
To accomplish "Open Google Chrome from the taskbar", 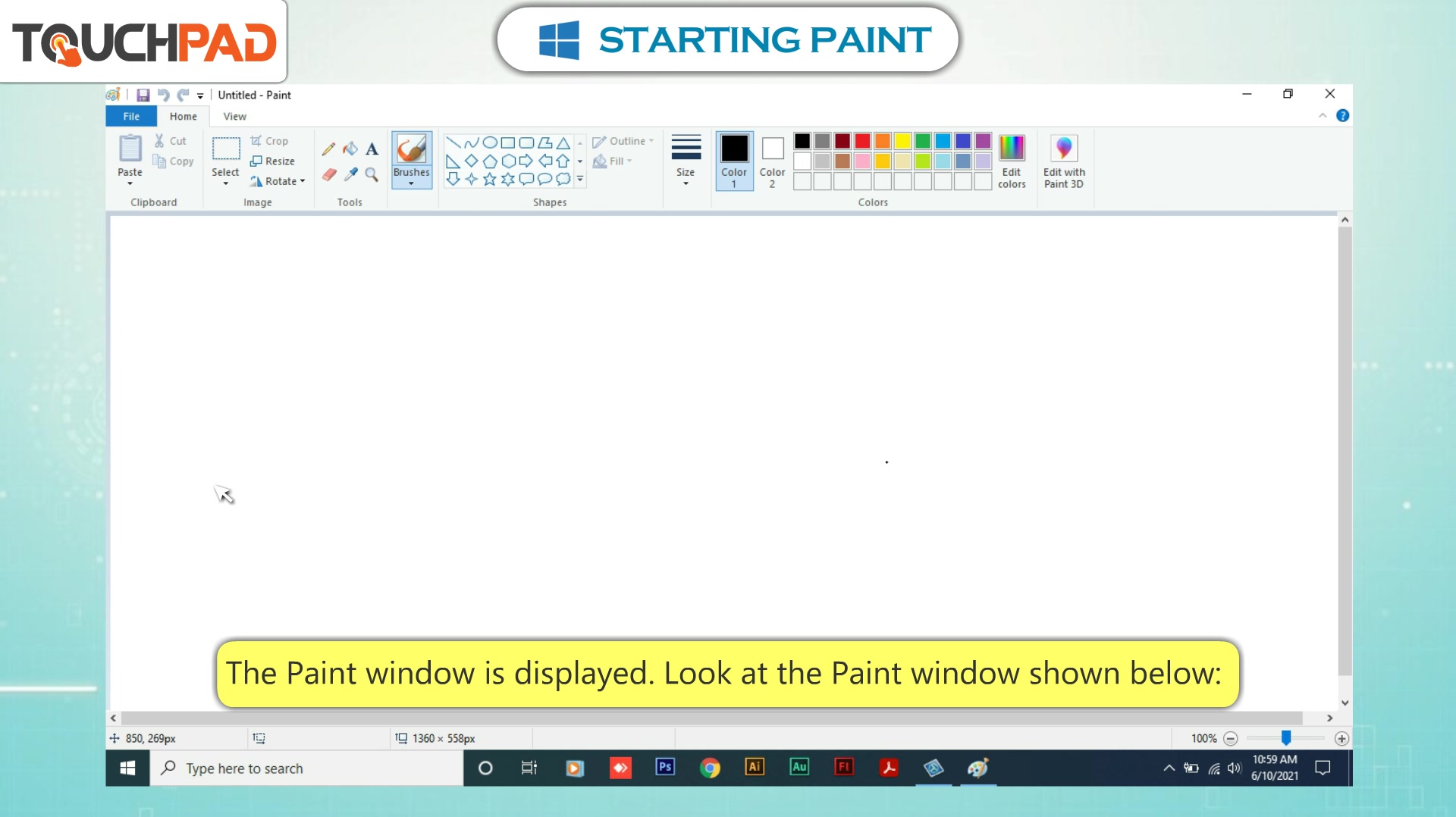I will (x=710, y=768).
